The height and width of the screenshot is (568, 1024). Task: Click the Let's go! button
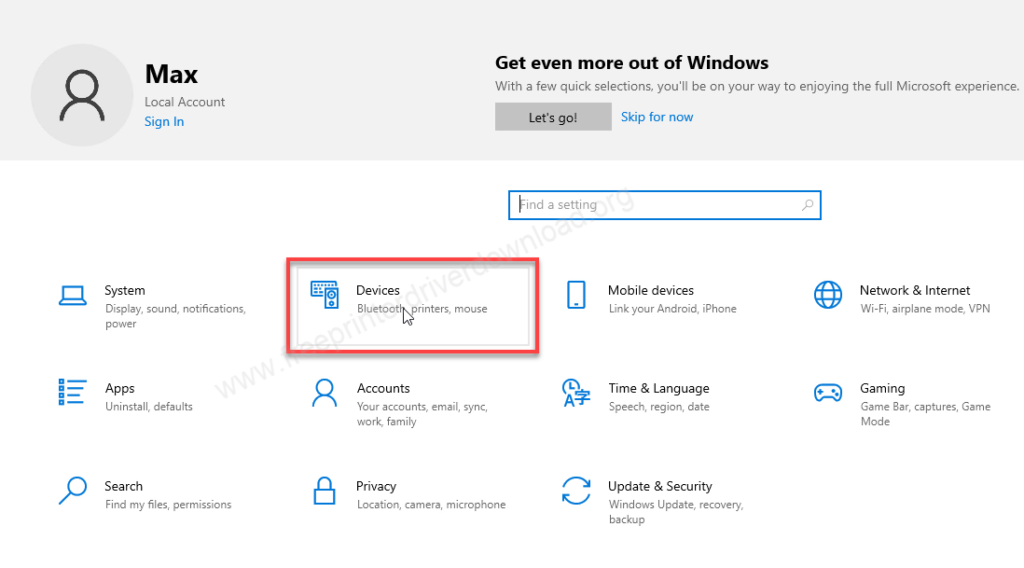(553, 117)
